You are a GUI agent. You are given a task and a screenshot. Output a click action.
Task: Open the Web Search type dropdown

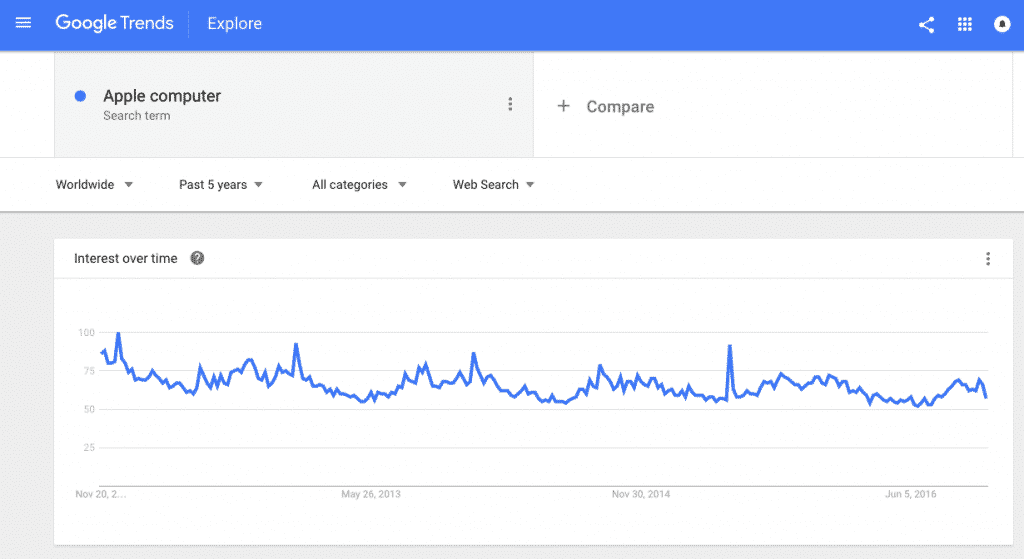tap(493, 185)
